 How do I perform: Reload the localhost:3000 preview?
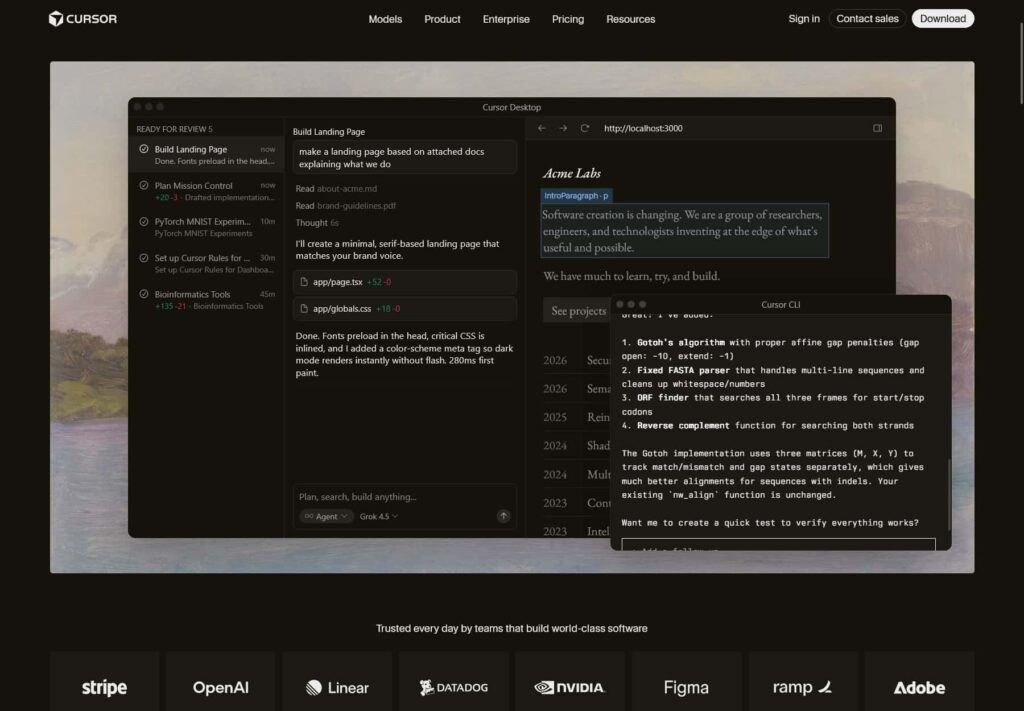point(584,129)
